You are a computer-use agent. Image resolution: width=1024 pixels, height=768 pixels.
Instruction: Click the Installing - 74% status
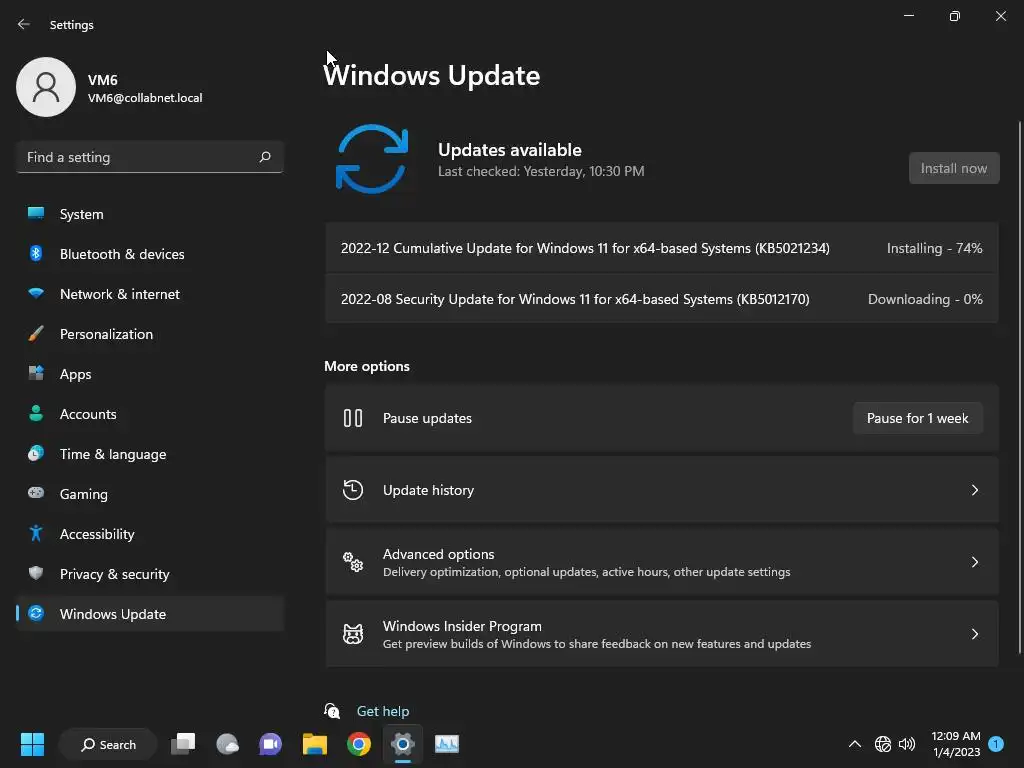[x=934, y=248]
